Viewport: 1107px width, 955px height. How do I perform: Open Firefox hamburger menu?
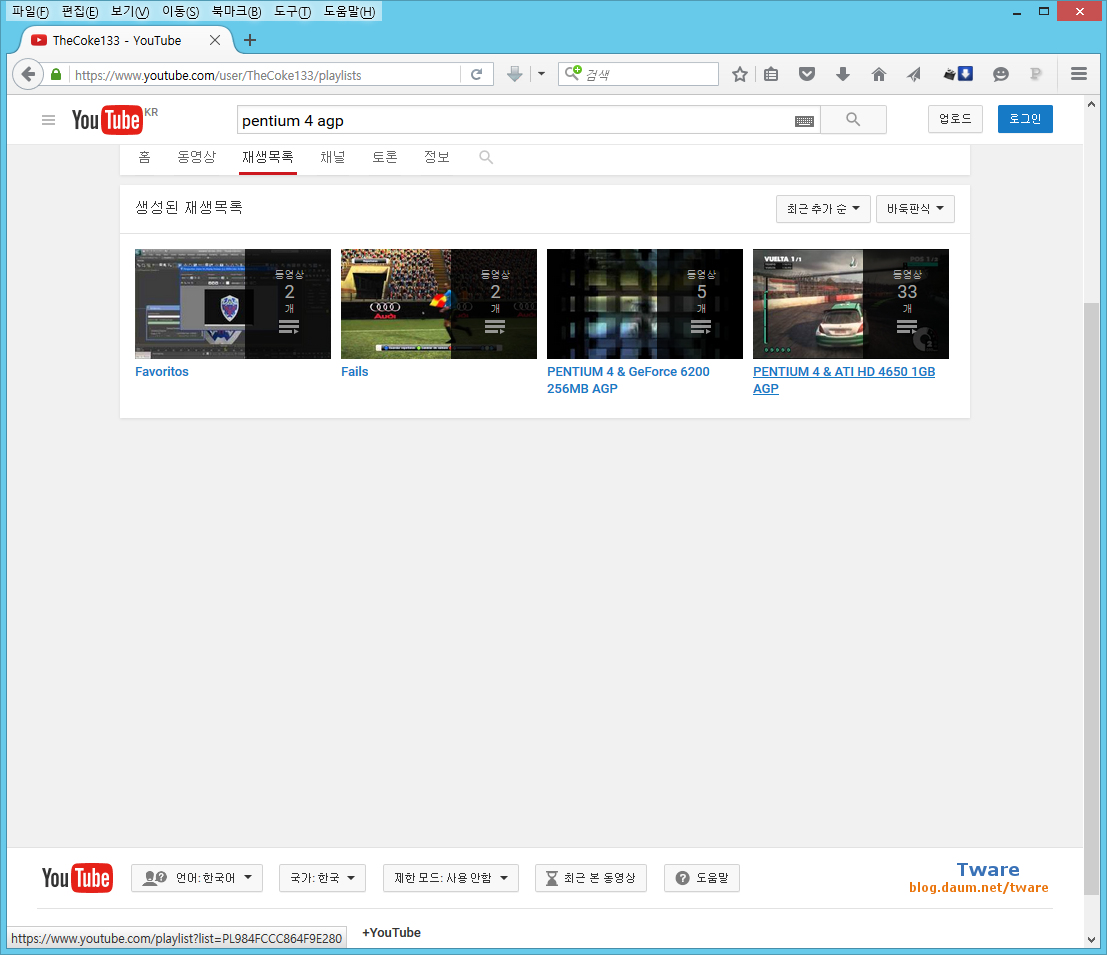(x=1078, y=73)
